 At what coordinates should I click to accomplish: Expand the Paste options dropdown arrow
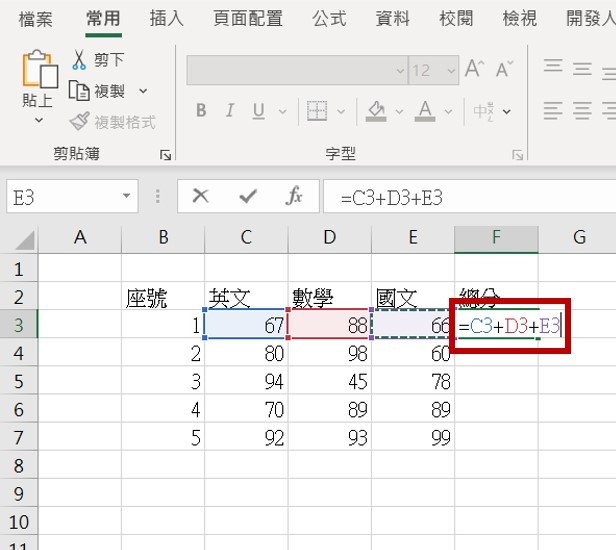(38, 120)
